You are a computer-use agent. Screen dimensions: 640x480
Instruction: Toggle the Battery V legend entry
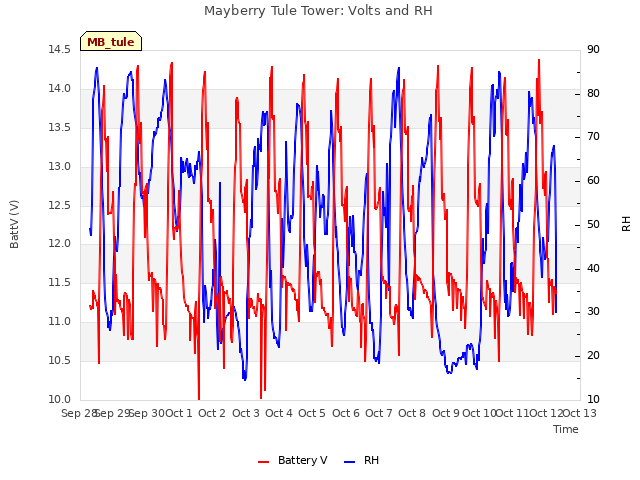[x=293, y=460]
